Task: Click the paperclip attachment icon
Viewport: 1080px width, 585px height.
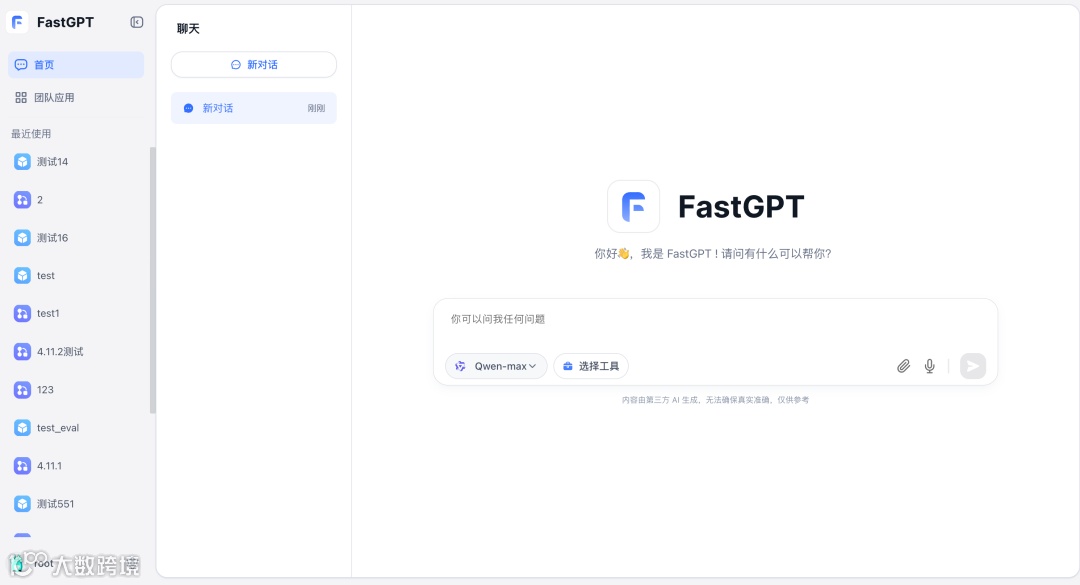Action: 903,366
